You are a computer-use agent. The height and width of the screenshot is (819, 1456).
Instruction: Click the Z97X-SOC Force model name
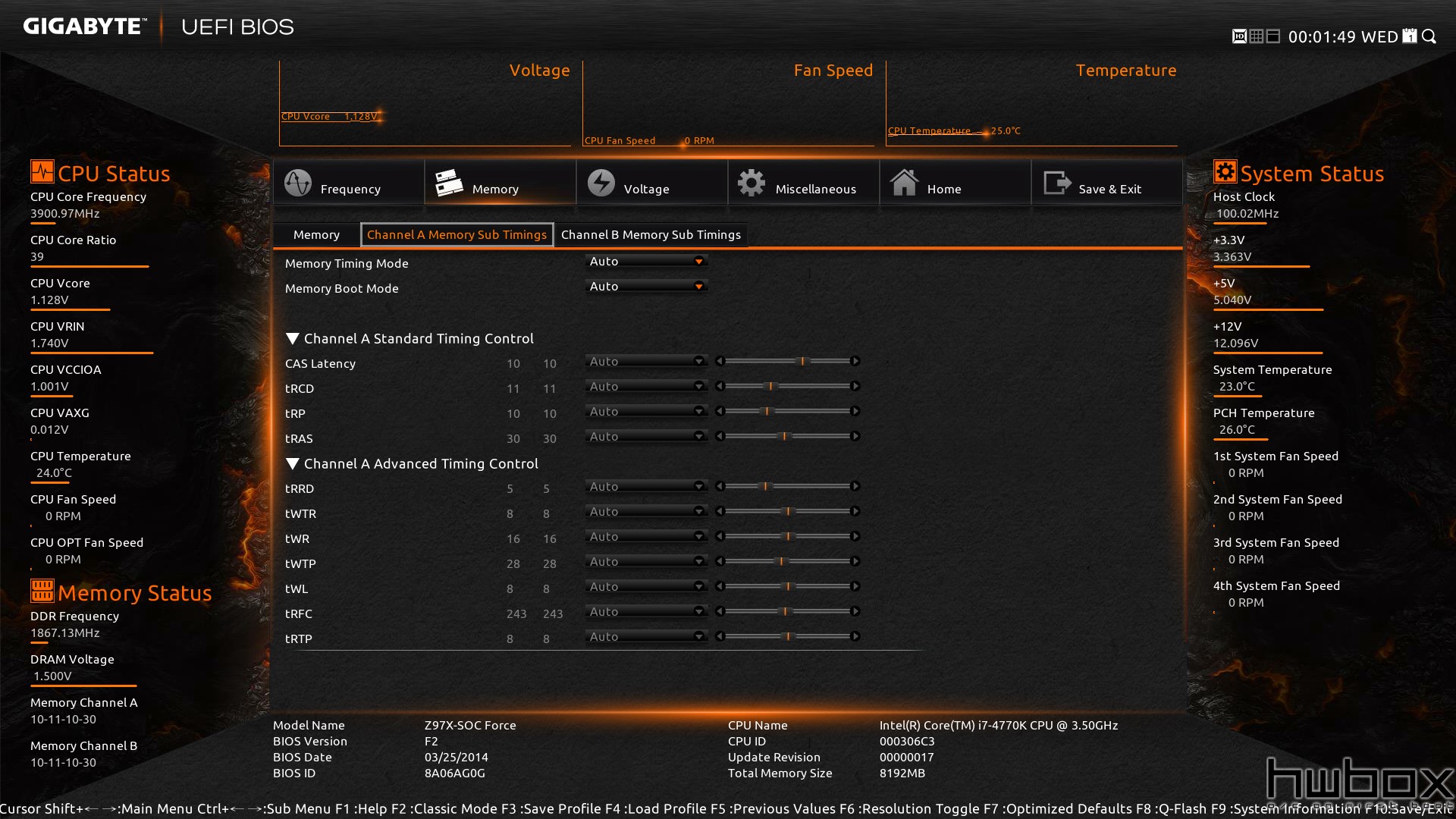tap(470, 725)
